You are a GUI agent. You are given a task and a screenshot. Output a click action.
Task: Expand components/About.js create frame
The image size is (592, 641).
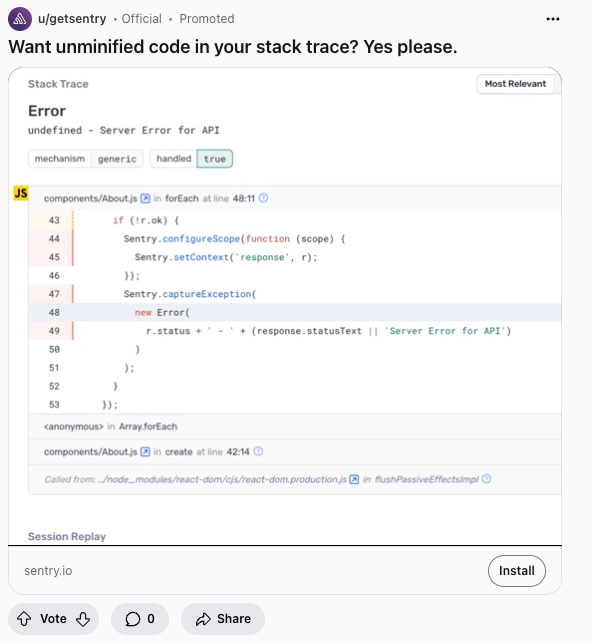295,452
